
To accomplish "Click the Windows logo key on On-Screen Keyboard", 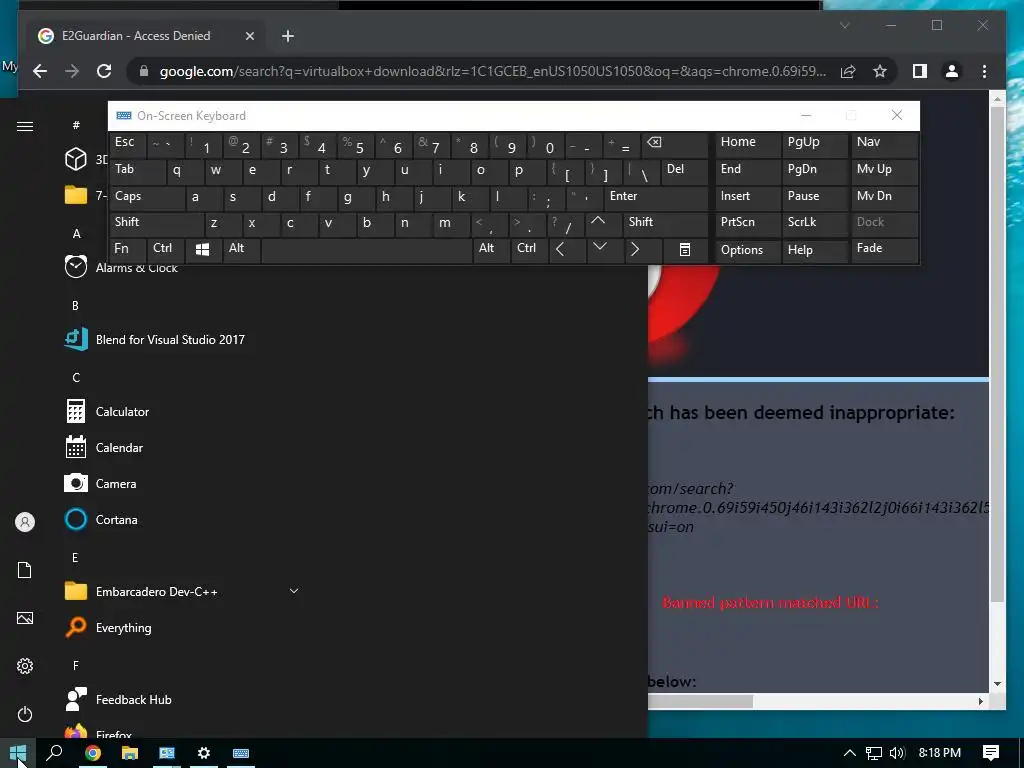I will pos(202,249).
